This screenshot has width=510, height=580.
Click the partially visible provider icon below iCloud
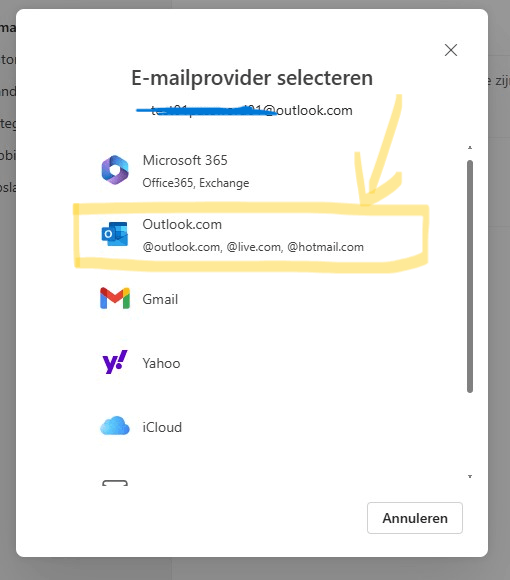pyautogui.click(x=115, y=483)
